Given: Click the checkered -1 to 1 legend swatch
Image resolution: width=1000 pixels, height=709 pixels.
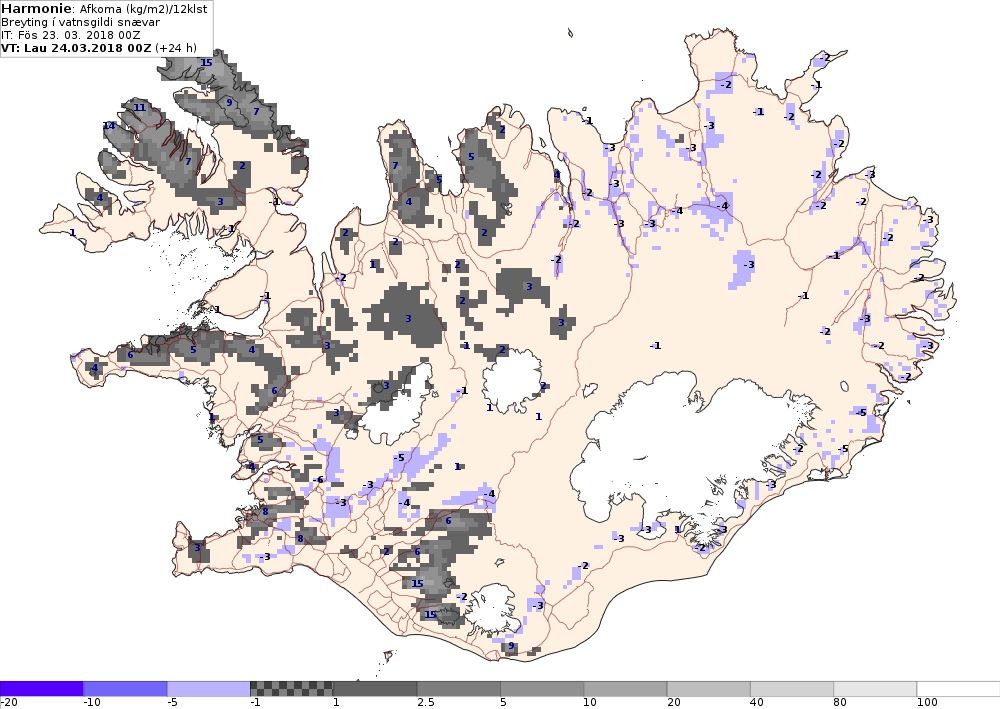Looking at the screenshot, I should tap(291, 689).
